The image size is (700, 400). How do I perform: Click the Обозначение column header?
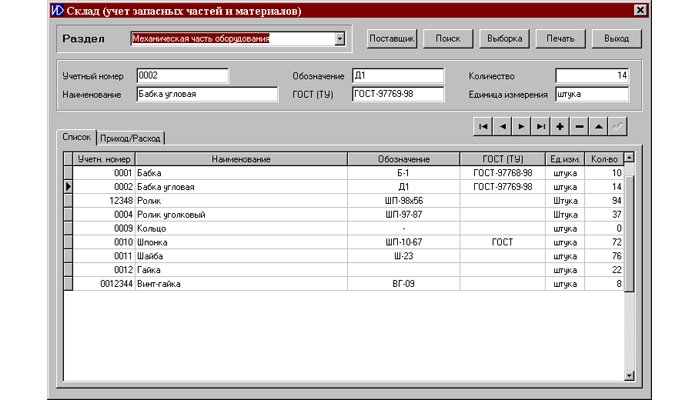coord(404,159)
